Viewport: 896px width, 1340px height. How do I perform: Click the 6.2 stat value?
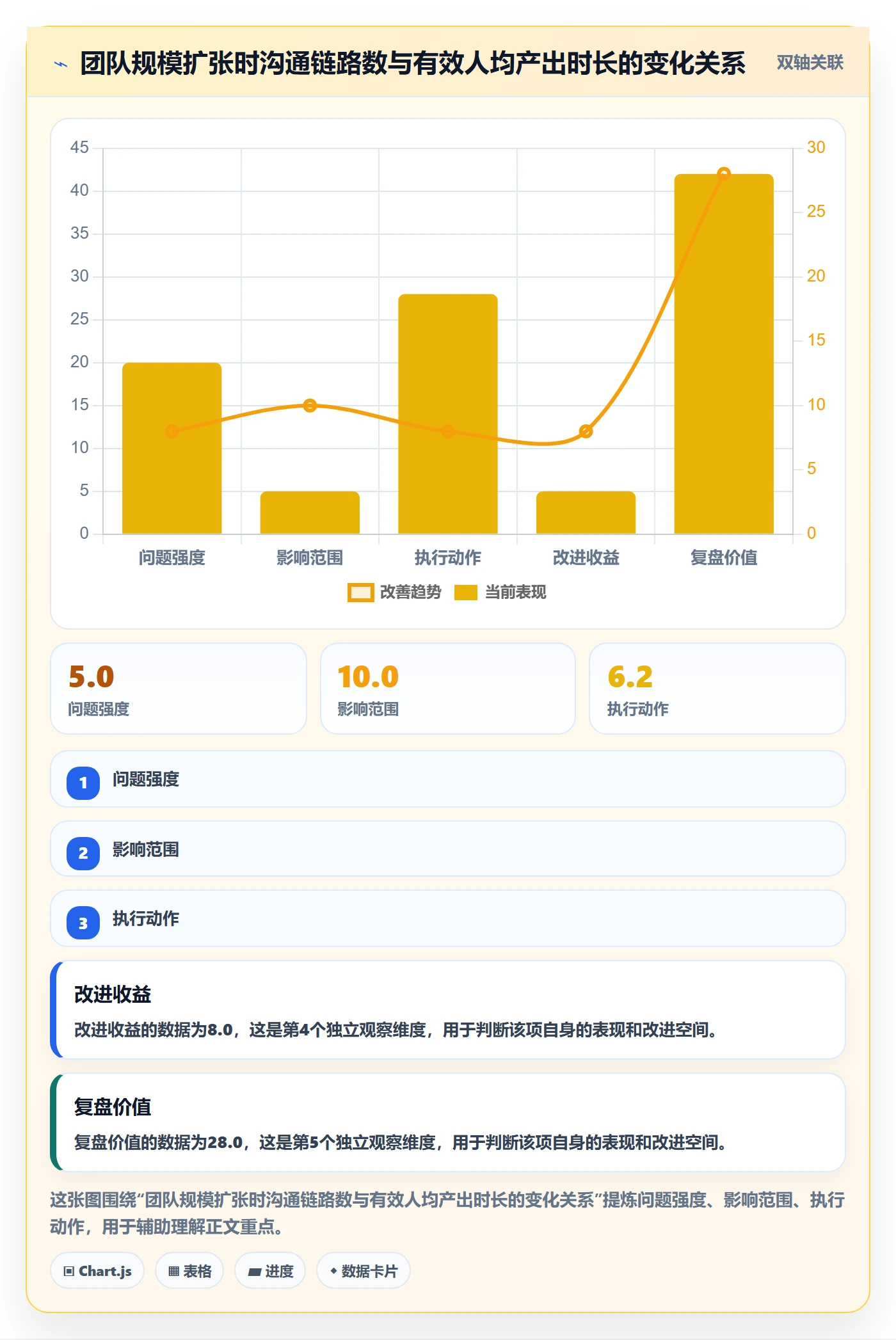tap(630, 676)
